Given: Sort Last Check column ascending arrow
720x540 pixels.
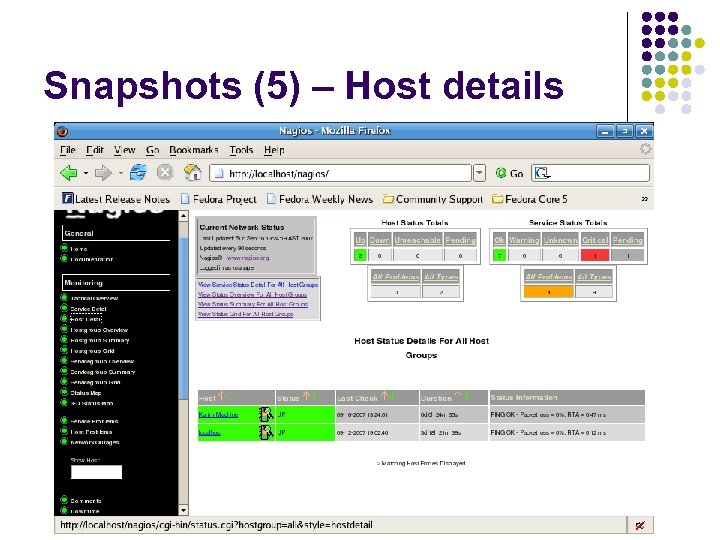Looking at the screenshot, I should coord(384,395).
